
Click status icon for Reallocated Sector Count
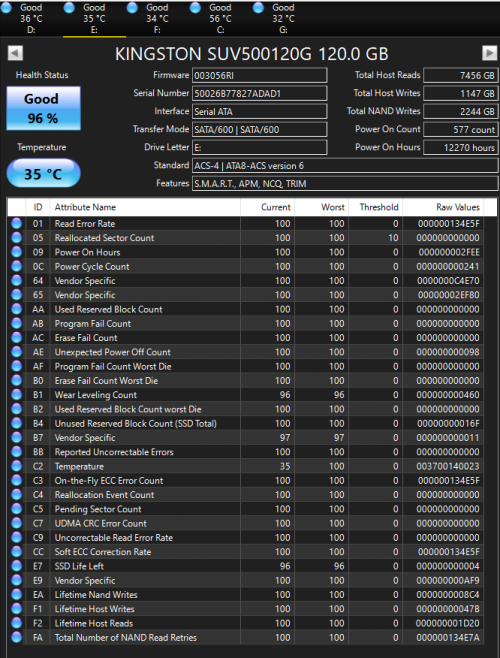[x=16, y=238]
